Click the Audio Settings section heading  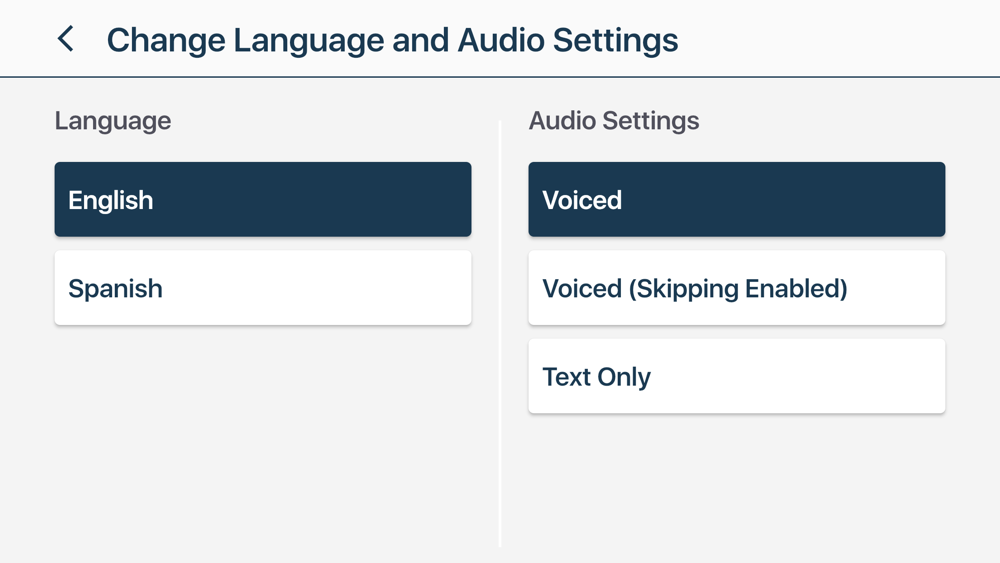[614, 121]
